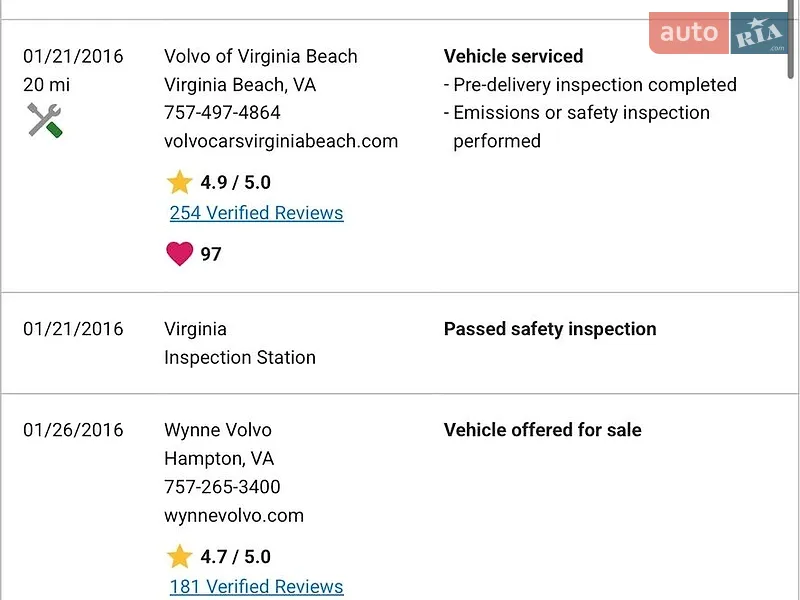Click the Wynne Volvo dealer name

[x=218, y=430]
